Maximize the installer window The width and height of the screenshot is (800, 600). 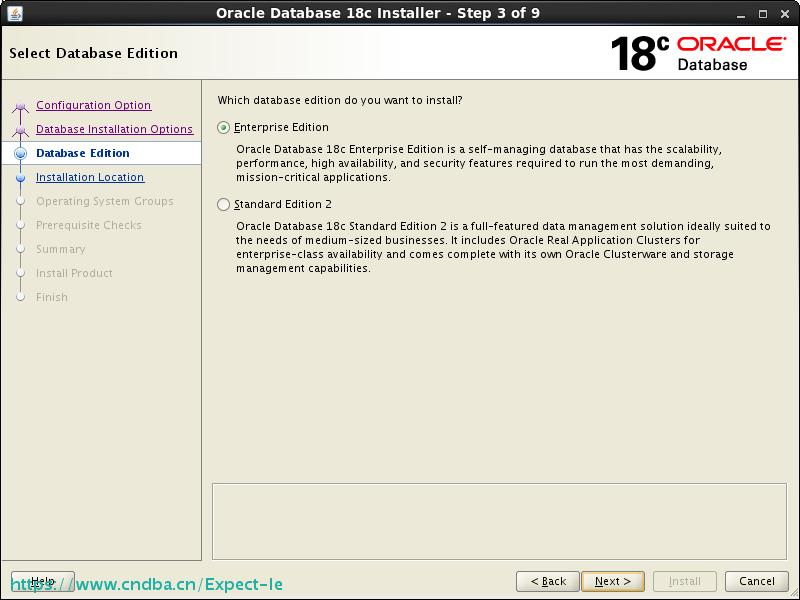tap(763, 14)
